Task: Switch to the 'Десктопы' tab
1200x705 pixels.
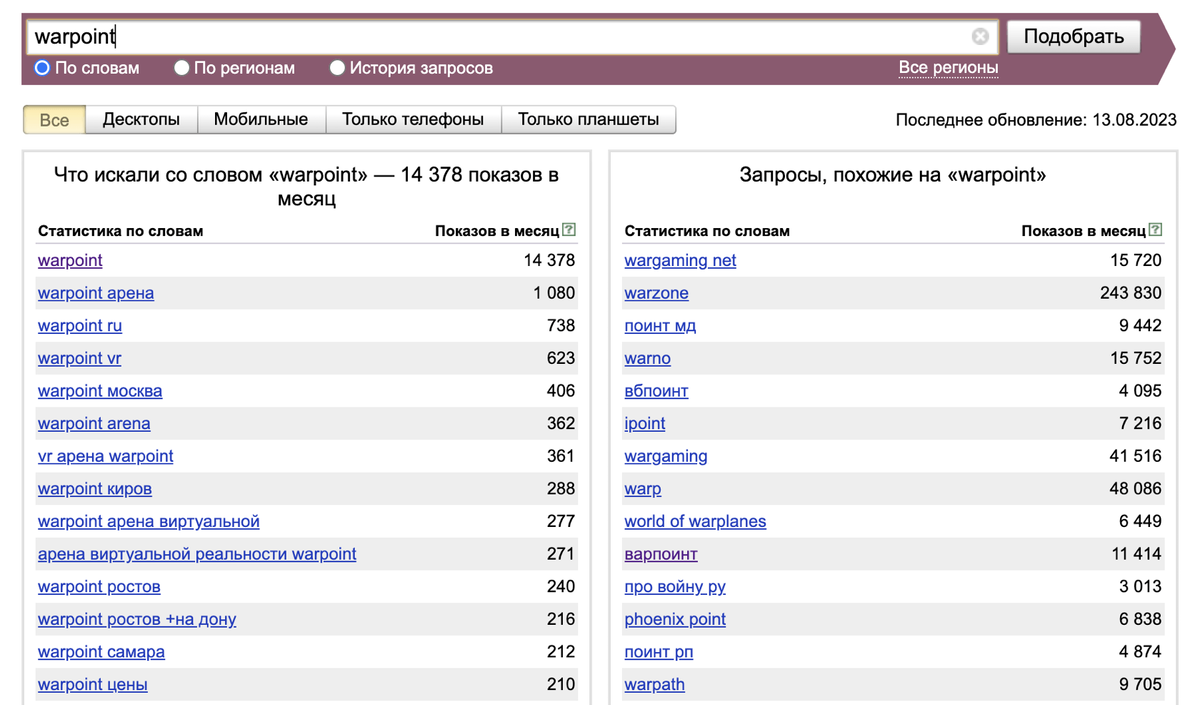Action: [x=141, y=119]
